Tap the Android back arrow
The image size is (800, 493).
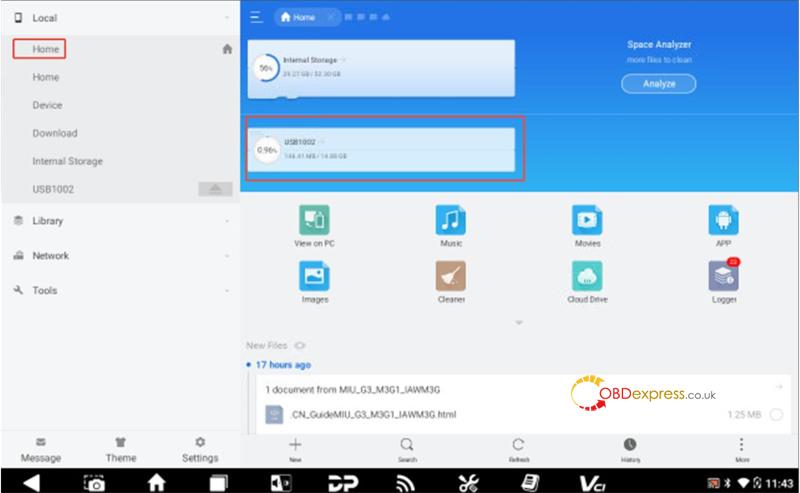point(31,482)
